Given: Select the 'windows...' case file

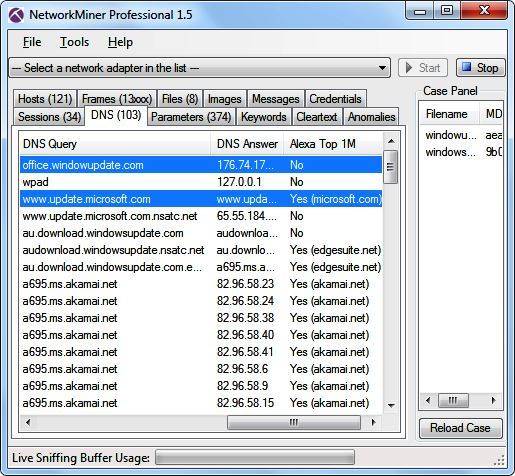Looking at the screenshot, I should coord(451,152).
